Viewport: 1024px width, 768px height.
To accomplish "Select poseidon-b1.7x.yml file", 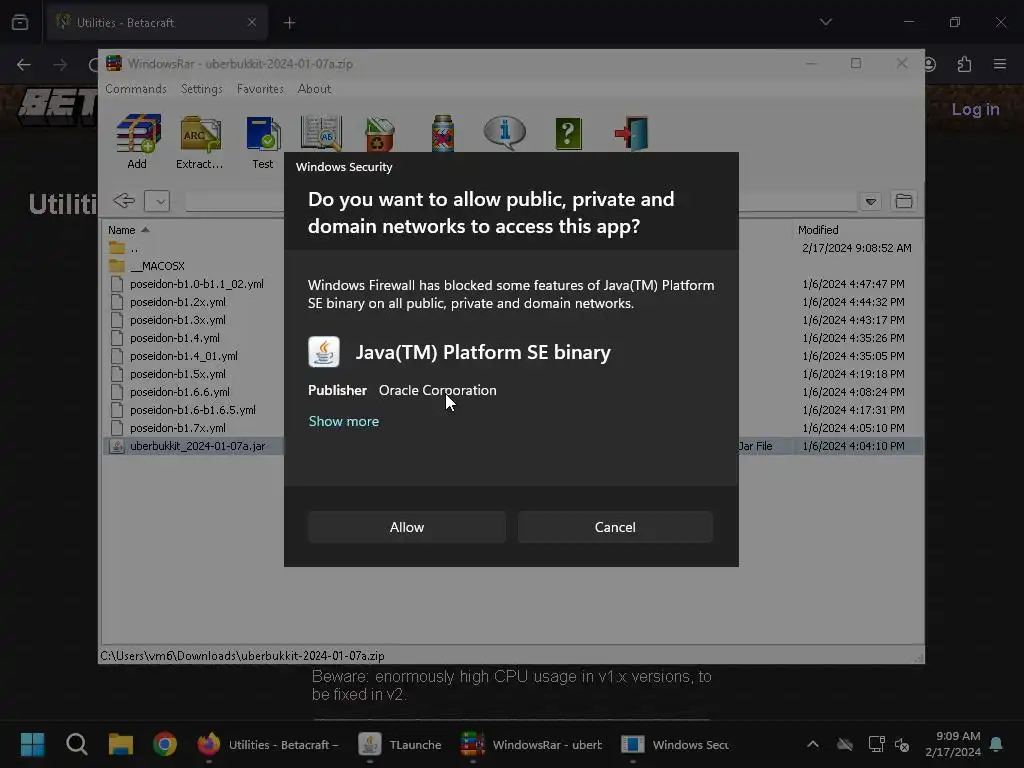I will coord(178,428).
